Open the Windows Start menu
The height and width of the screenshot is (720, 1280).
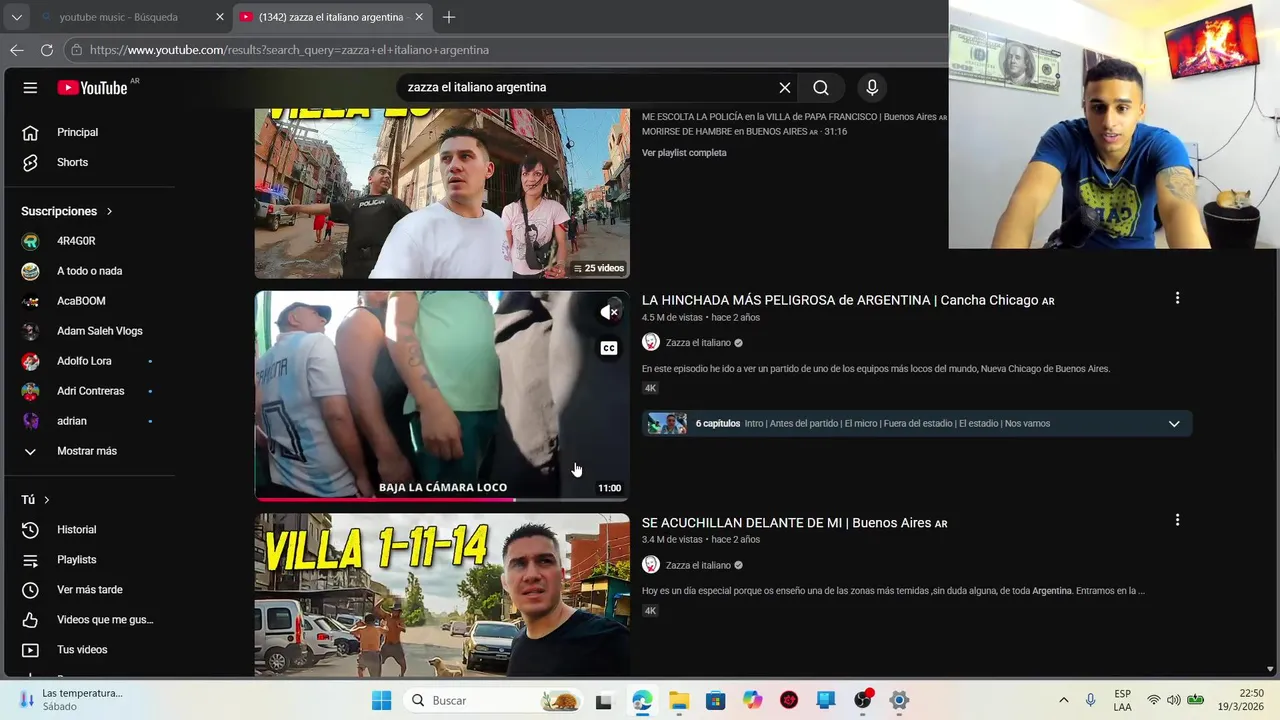click(x=381, y=700)
